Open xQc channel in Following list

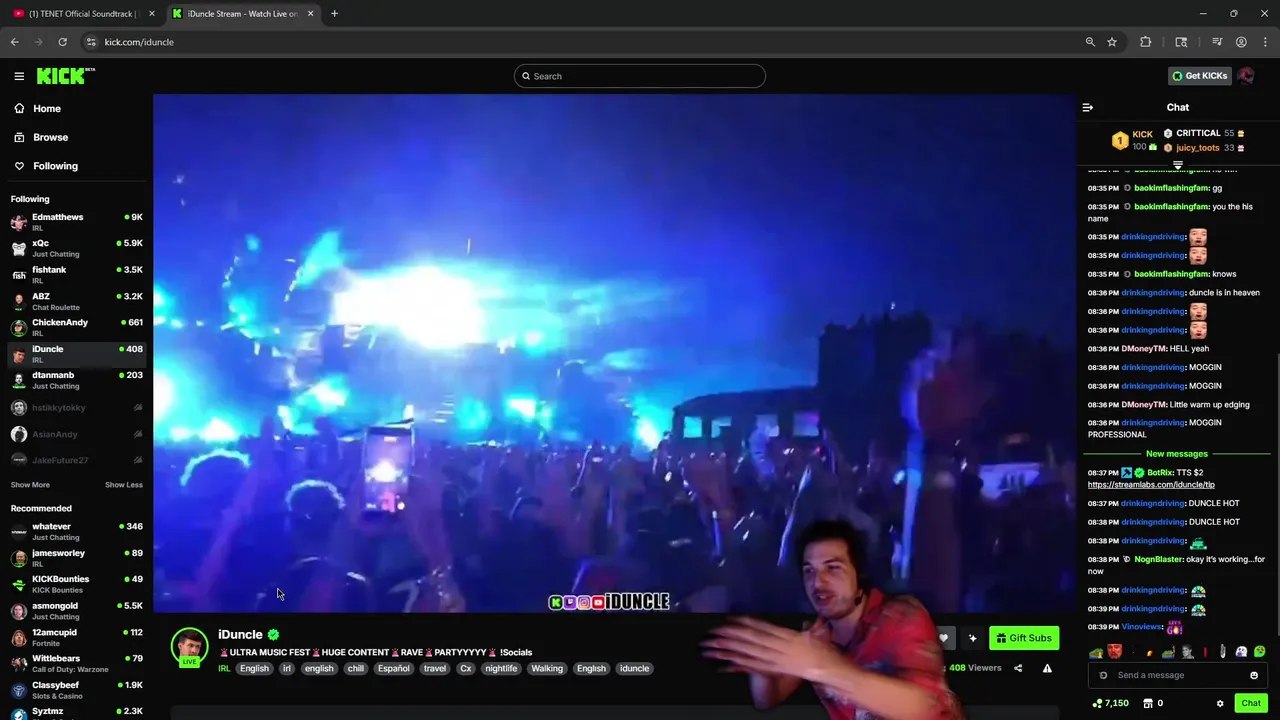(x=76, y=248)
